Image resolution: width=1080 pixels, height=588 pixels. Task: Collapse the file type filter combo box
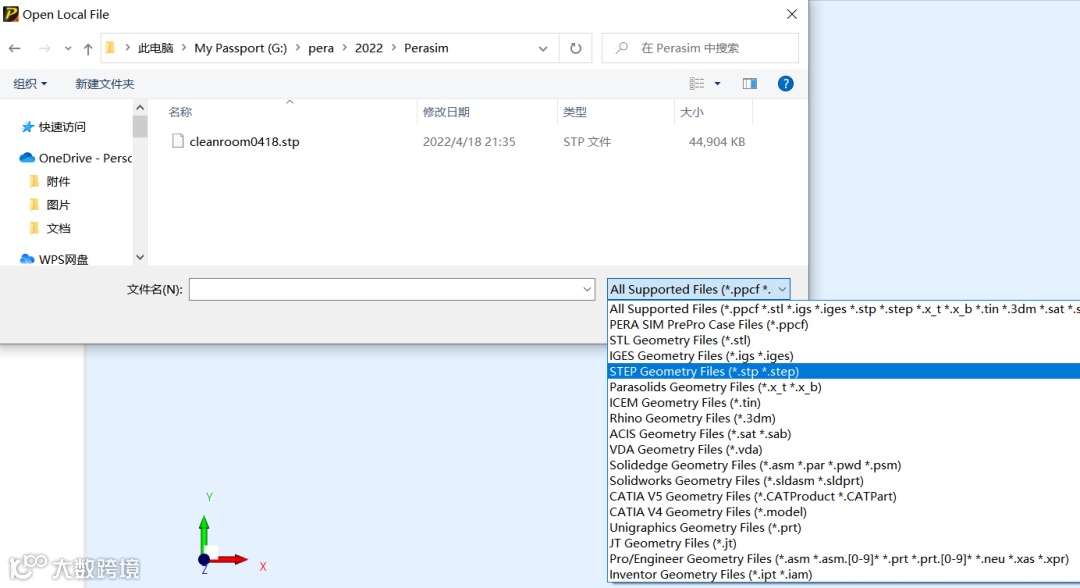coord(698,289)
